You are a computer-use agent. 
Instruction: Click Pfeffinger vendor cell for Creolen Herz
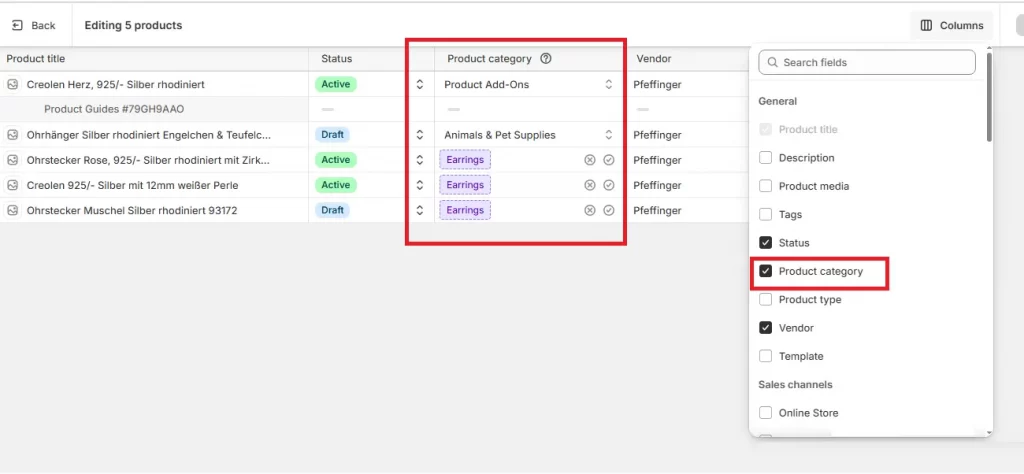pos(657,84)
